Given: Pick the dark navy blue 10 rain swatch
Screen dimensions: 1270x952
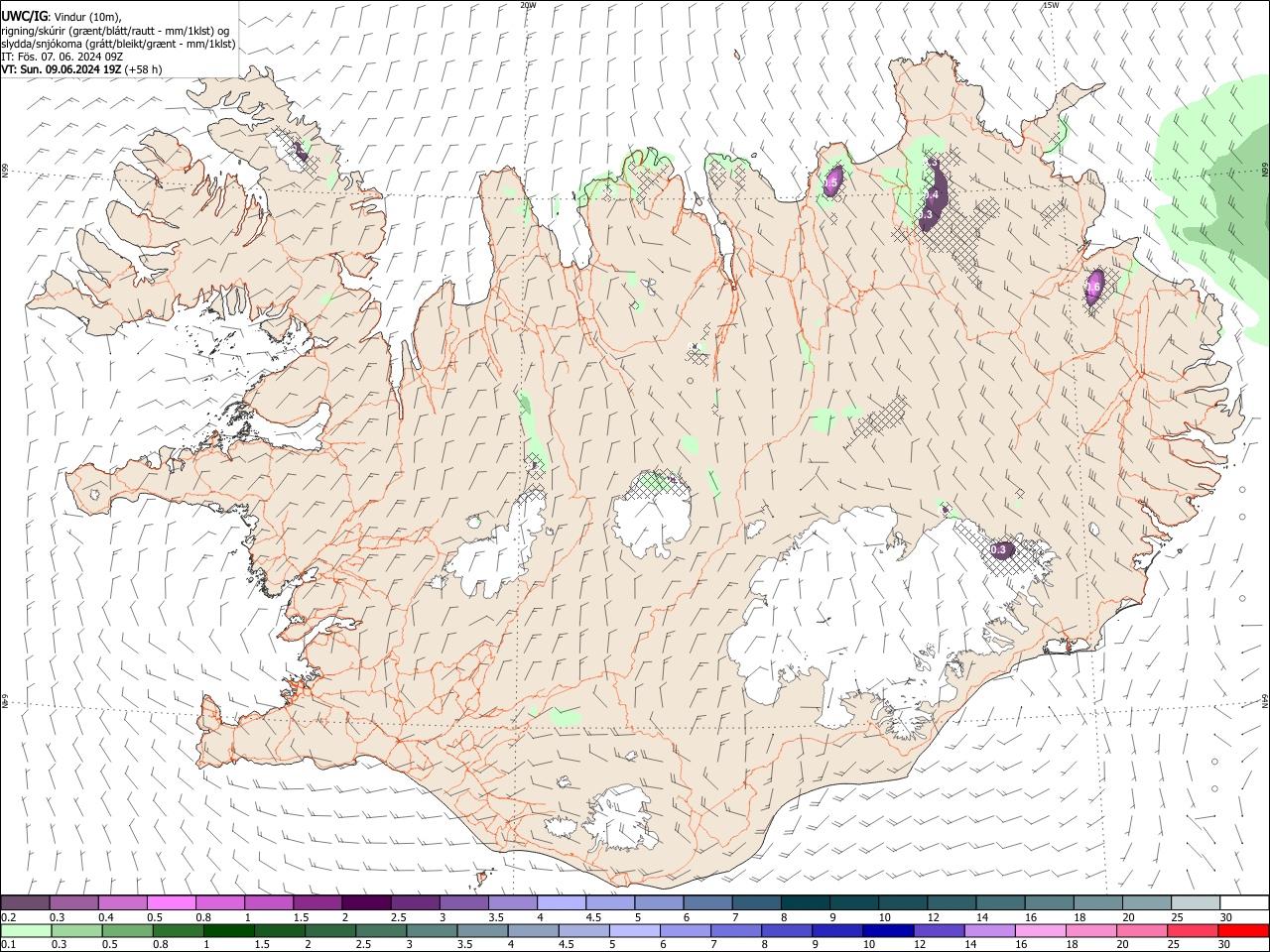Looking at the screenshot, I should point(887,931).
